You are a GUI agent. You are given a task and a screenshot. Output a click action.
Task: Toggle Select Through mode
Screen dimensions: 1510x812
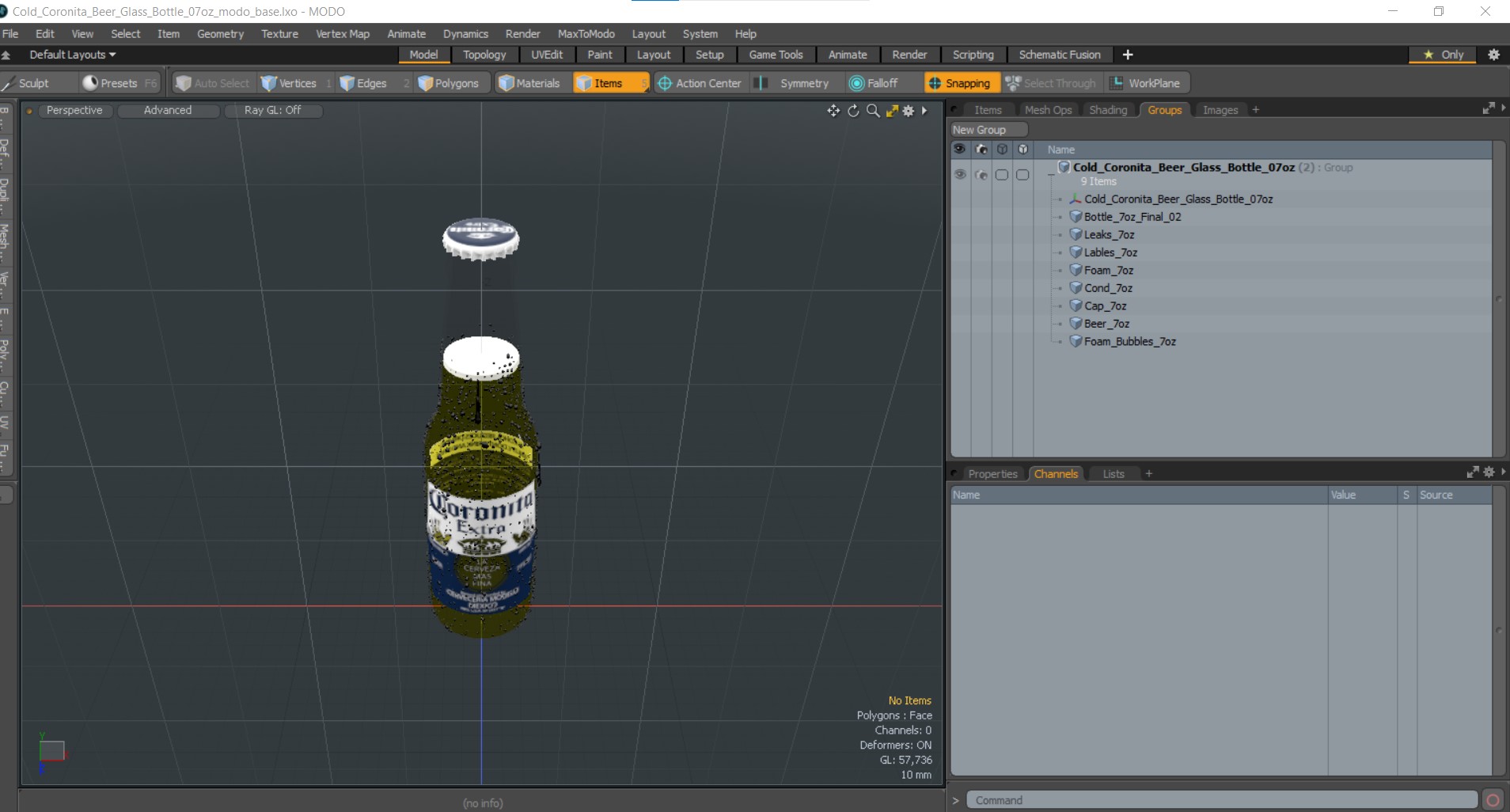click(x=1051, y=83)
